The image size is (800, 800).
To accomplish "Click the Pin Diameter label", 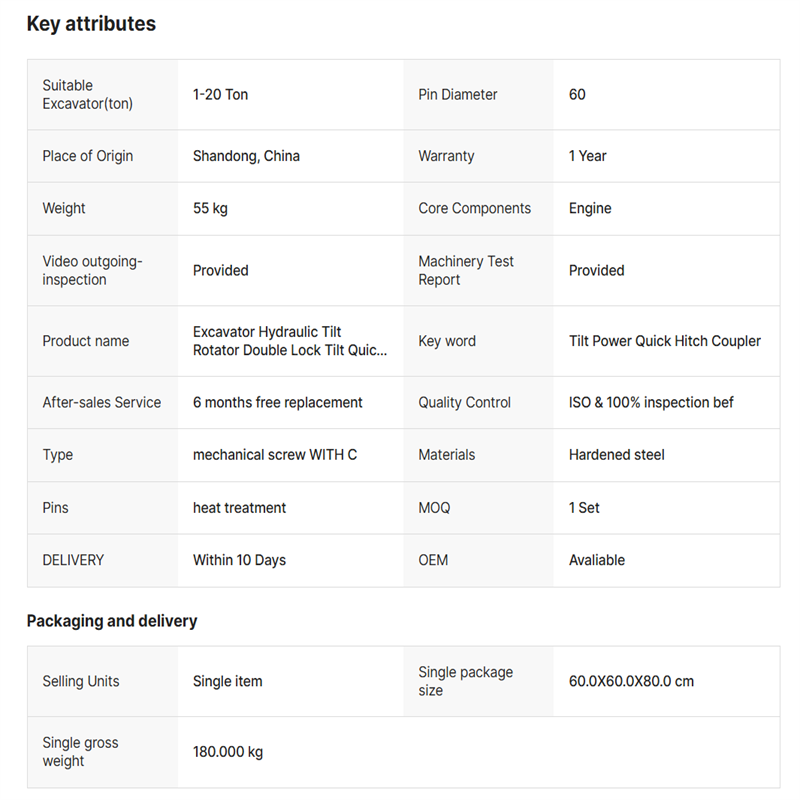I will click(x=457, y=95).
